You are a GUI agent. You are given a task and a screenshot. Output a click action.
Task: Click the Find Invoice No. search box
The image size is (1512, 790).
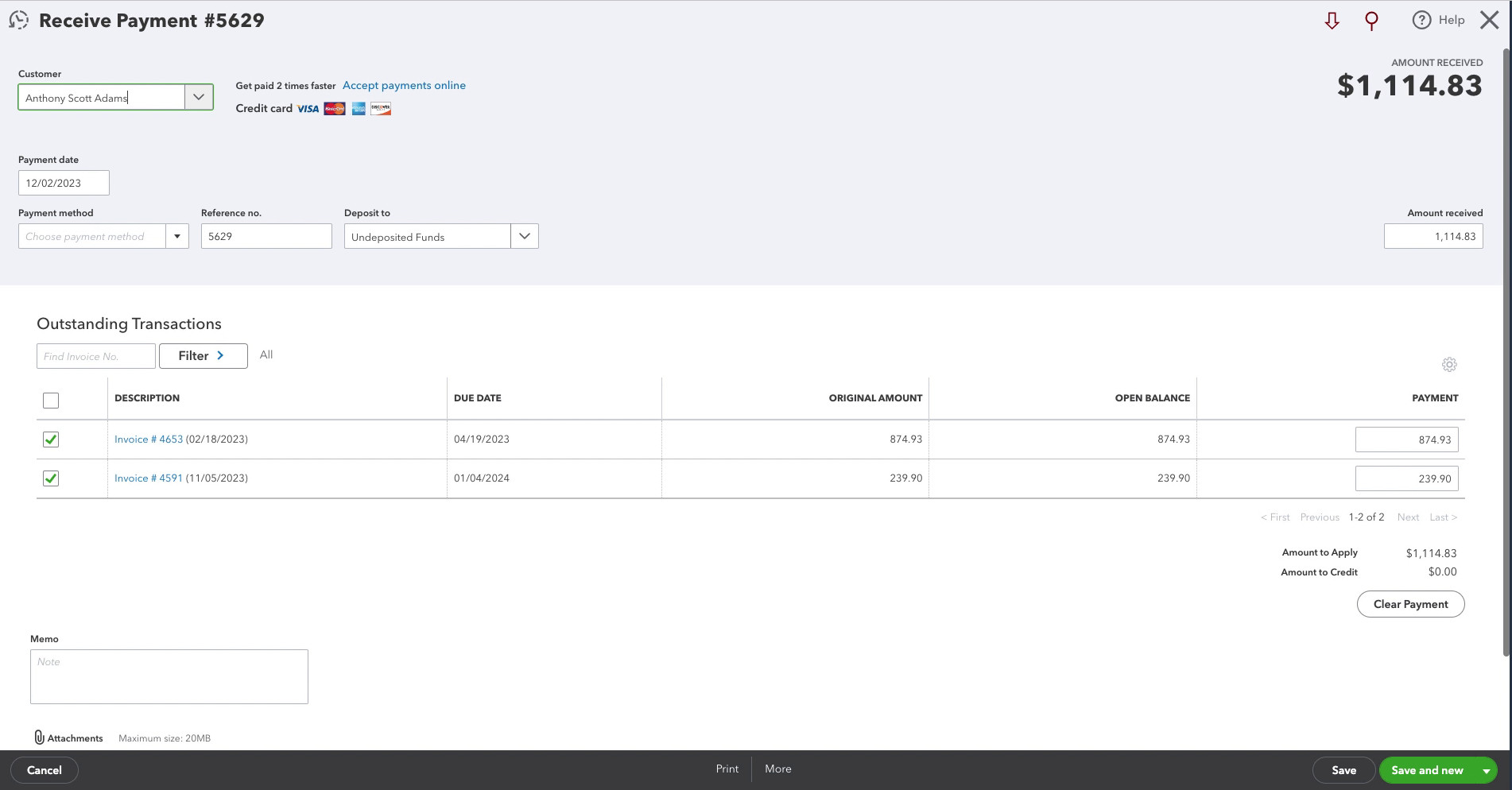click(x=96, y=356)
